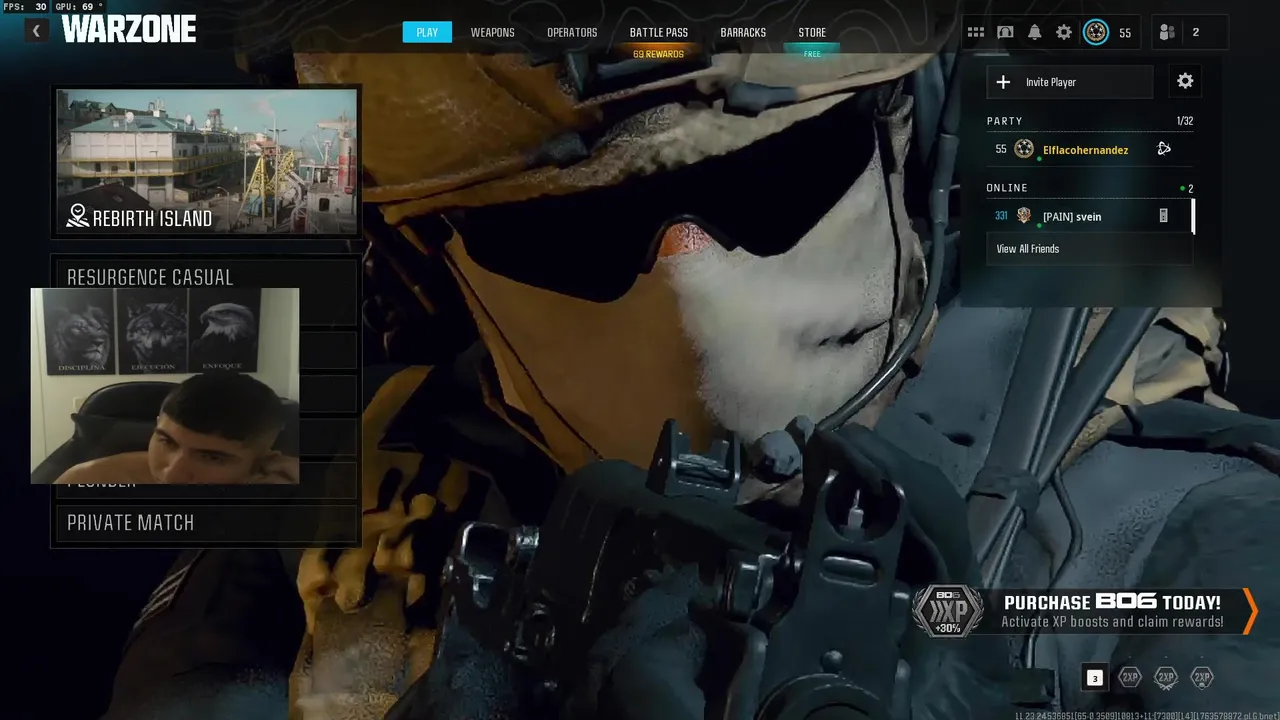Open the STORE tab
The width and height of the screenshot is (1280, 720).
click(812, 33)
